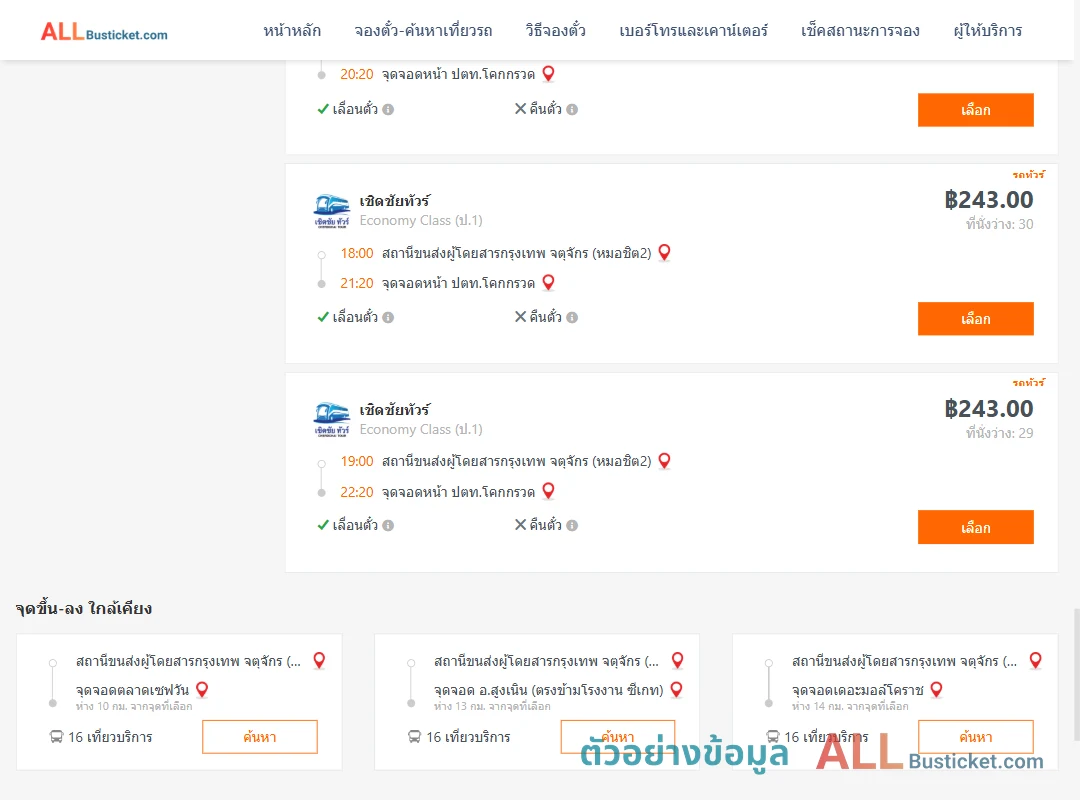This screenshot has width=1080, height=800.
Task: Click เลื่อนตั๋ว info icon in 18:00 trip
Action: coord(388,318)
